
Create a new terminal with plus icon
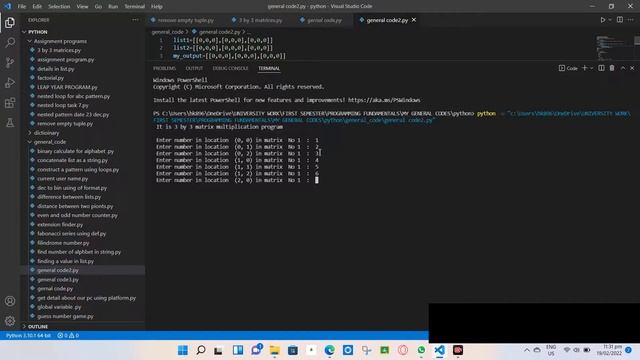pyautogui.click(x=584, y=68)
